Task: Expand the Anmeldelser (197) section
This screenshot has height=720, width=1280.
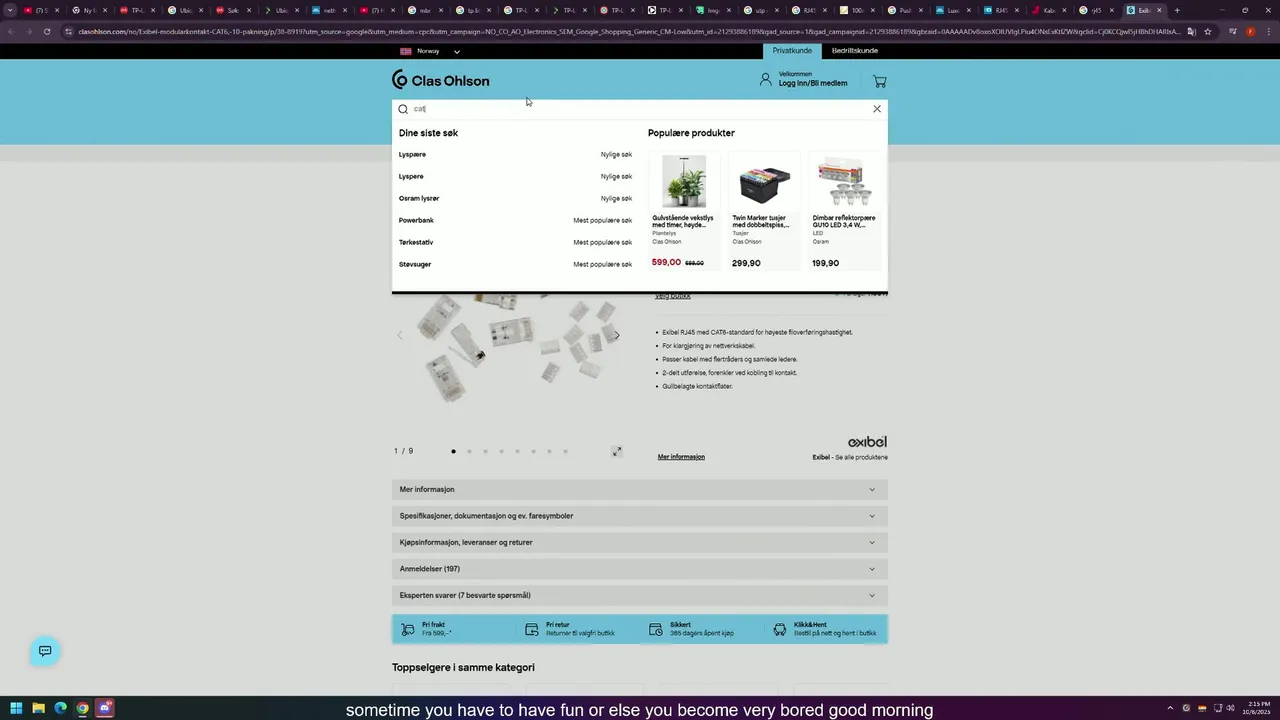Action: pos(640,569)
